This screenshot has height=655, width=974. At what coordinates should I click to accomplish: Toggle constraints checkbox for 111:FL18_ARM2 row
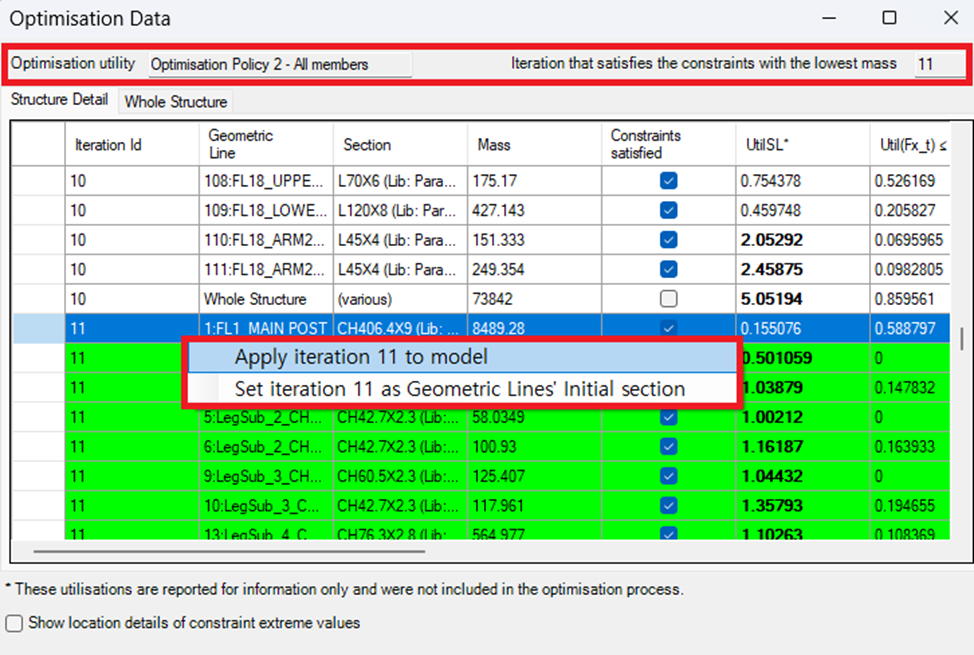669,269
